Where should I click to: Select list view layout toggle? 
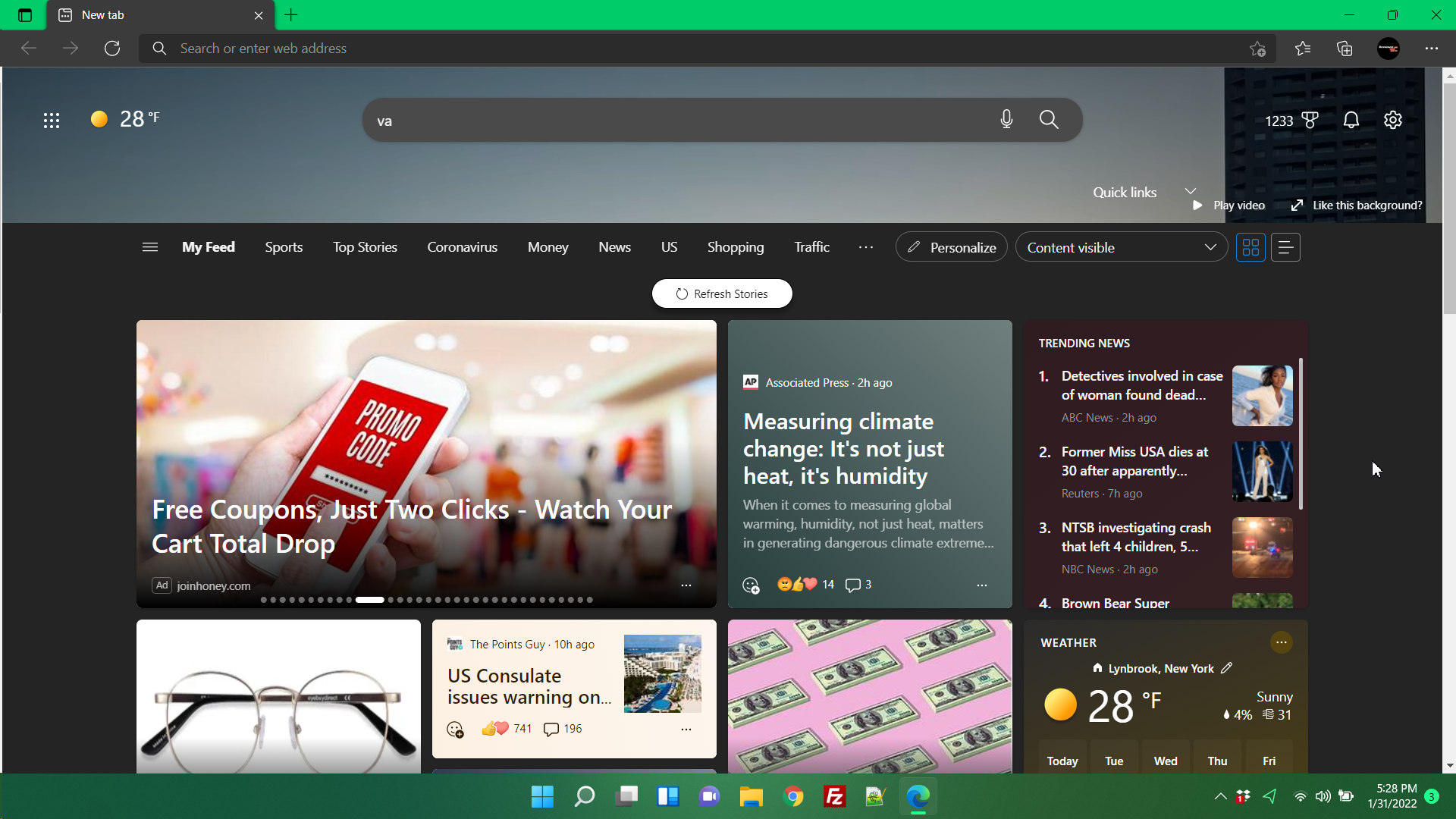tap(1286, 247)
